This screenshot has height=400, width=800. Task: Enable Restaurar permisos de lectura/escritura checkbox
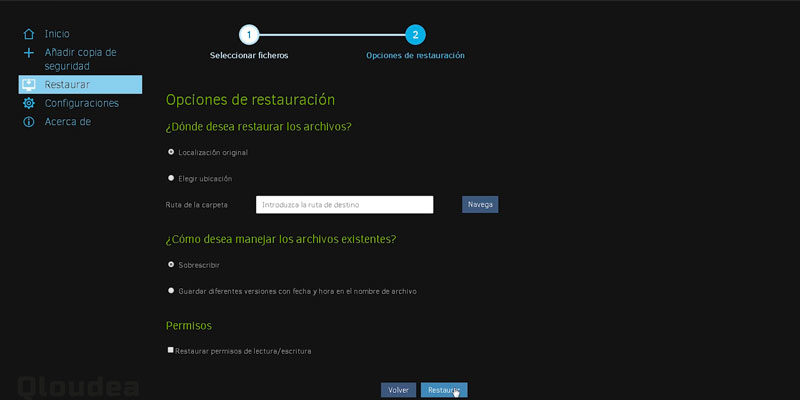coord(170,351)
